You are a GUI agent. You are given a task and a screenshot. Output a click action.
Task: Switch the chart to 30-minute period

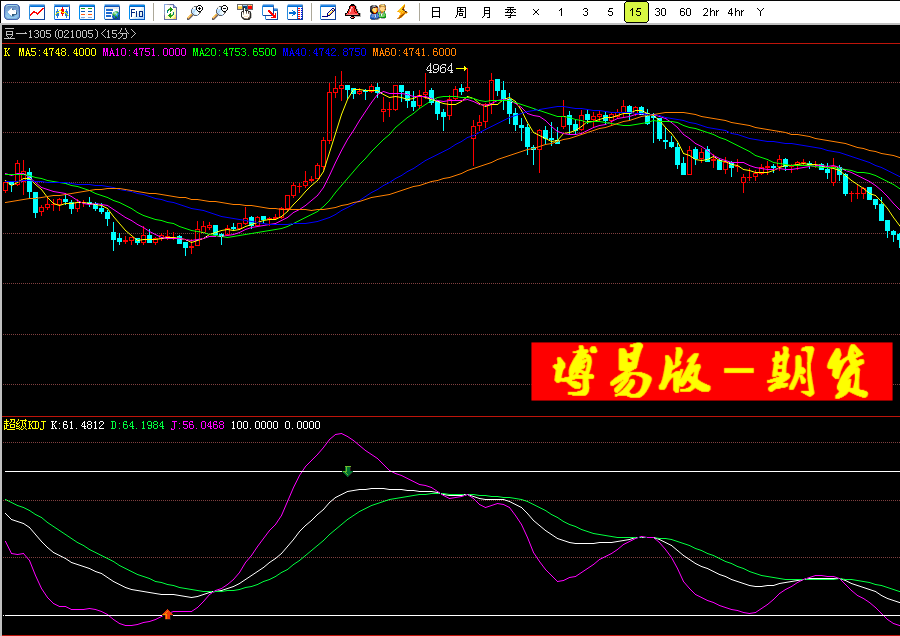tap(660, 12)
